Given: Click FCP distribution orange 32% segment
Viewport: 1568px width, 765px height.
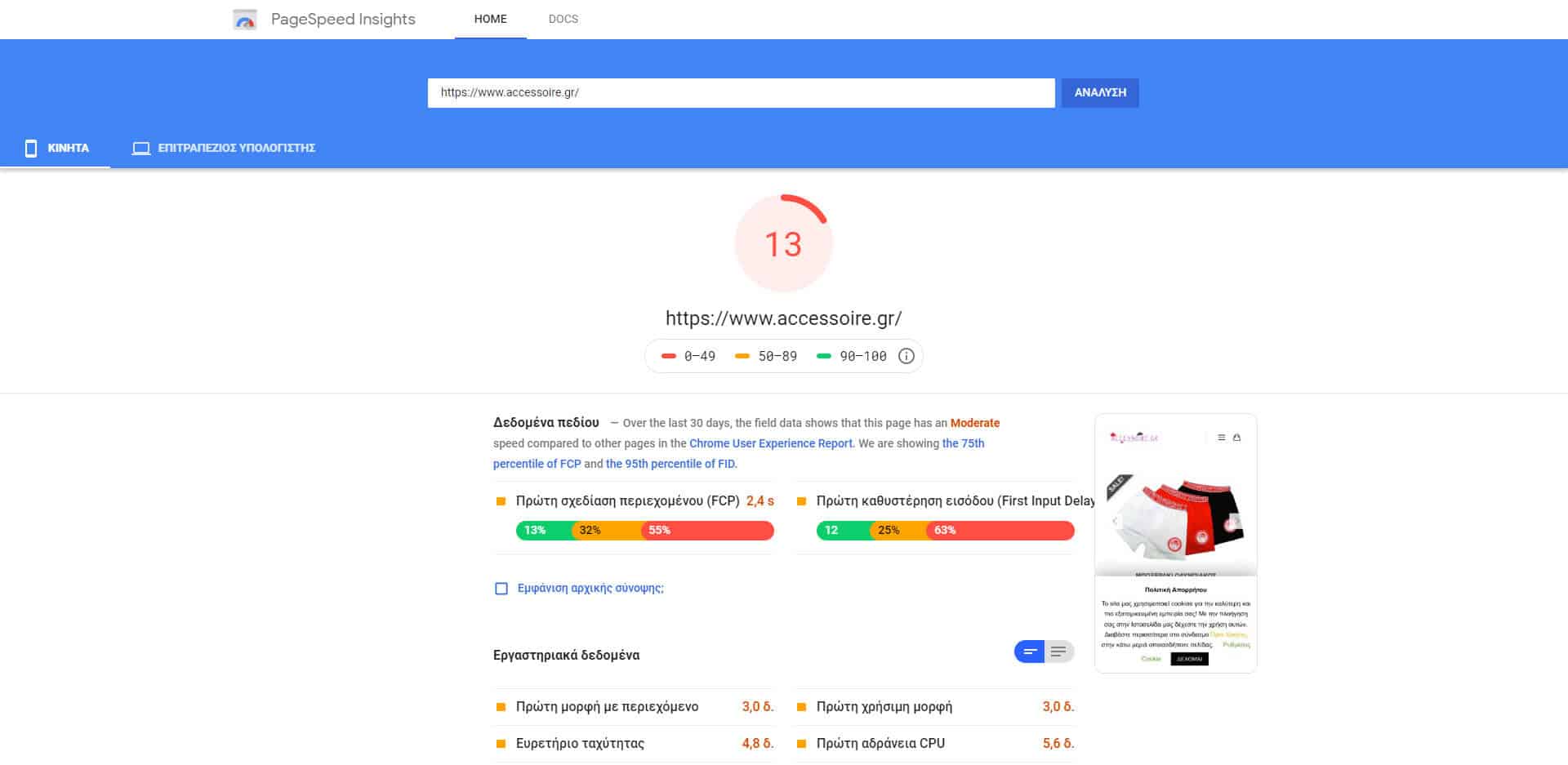Looking at the screenshot, I should 607,531.
